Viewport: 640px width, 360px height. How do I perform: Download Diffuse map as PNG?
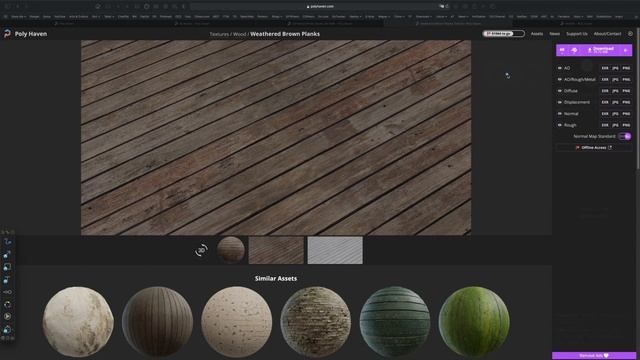coord(626,91)
